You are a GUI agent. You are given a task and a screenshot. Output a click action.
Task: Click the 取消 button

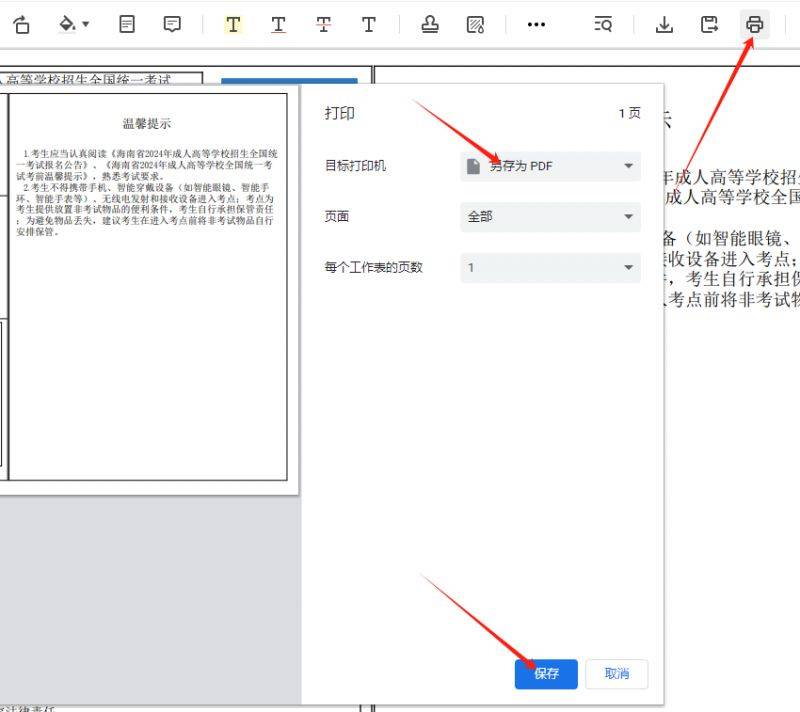[617, 674]
